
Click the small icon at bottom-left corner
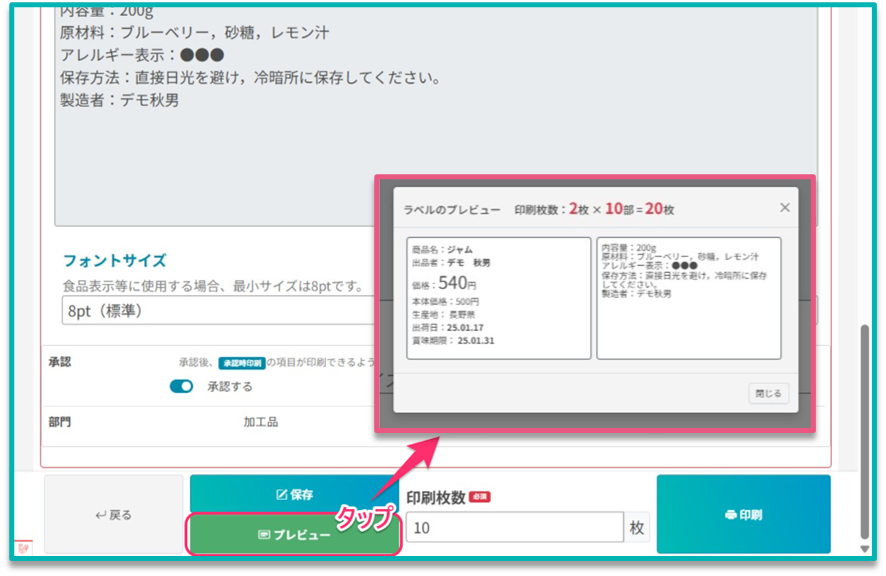click(22, 548)
